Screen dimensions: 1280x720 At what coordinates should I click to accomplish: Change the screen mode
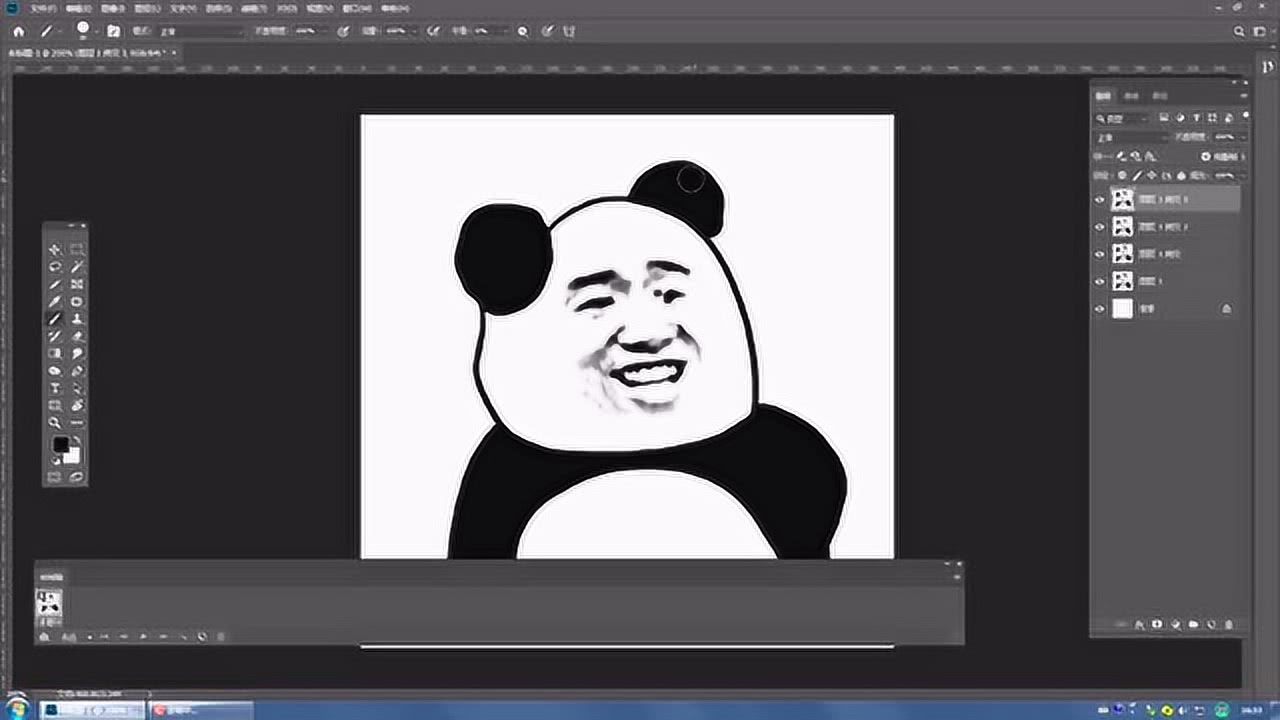coord(76,477)
